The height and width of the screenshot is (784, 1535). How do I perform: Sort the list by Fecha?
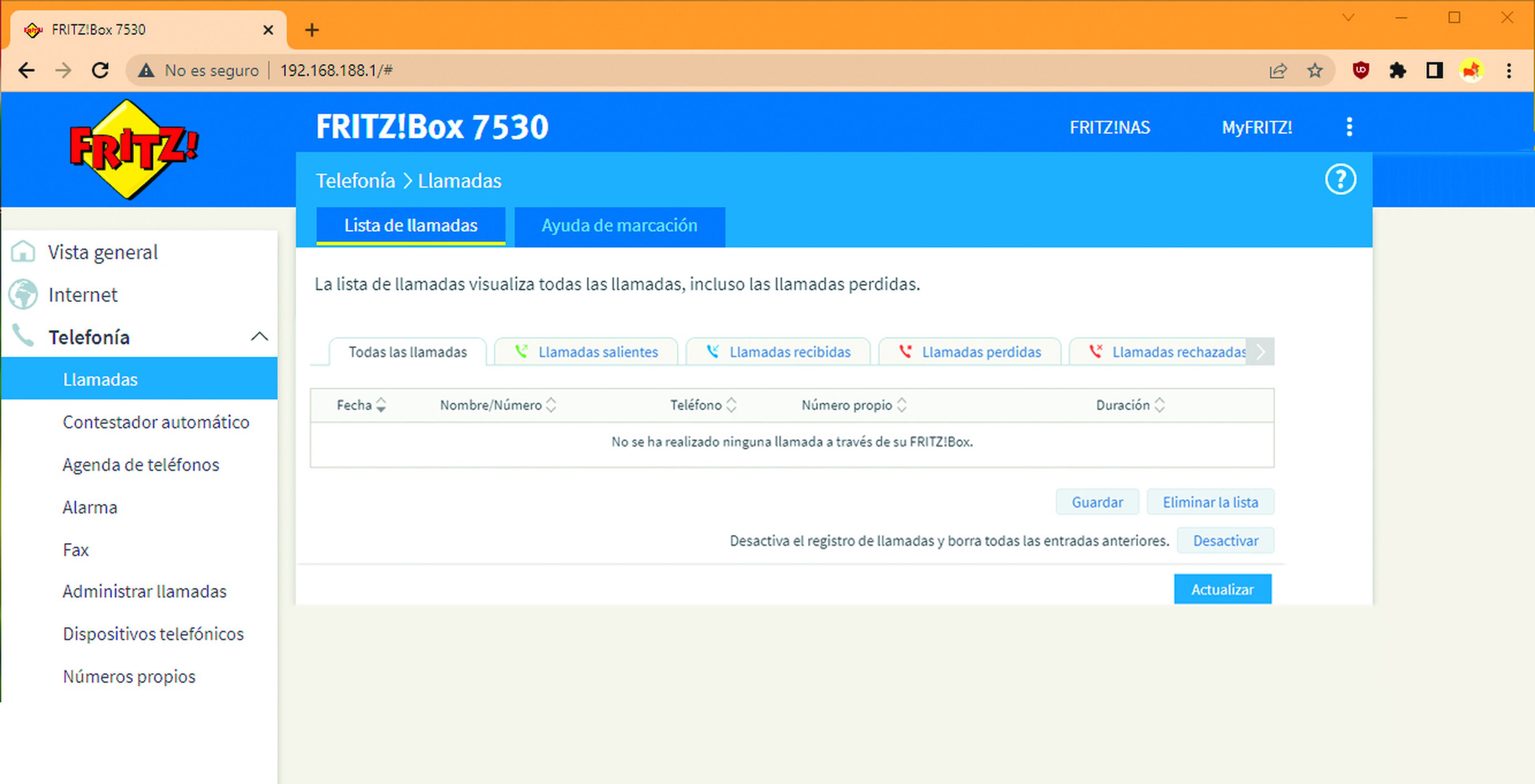coord(361,405)
